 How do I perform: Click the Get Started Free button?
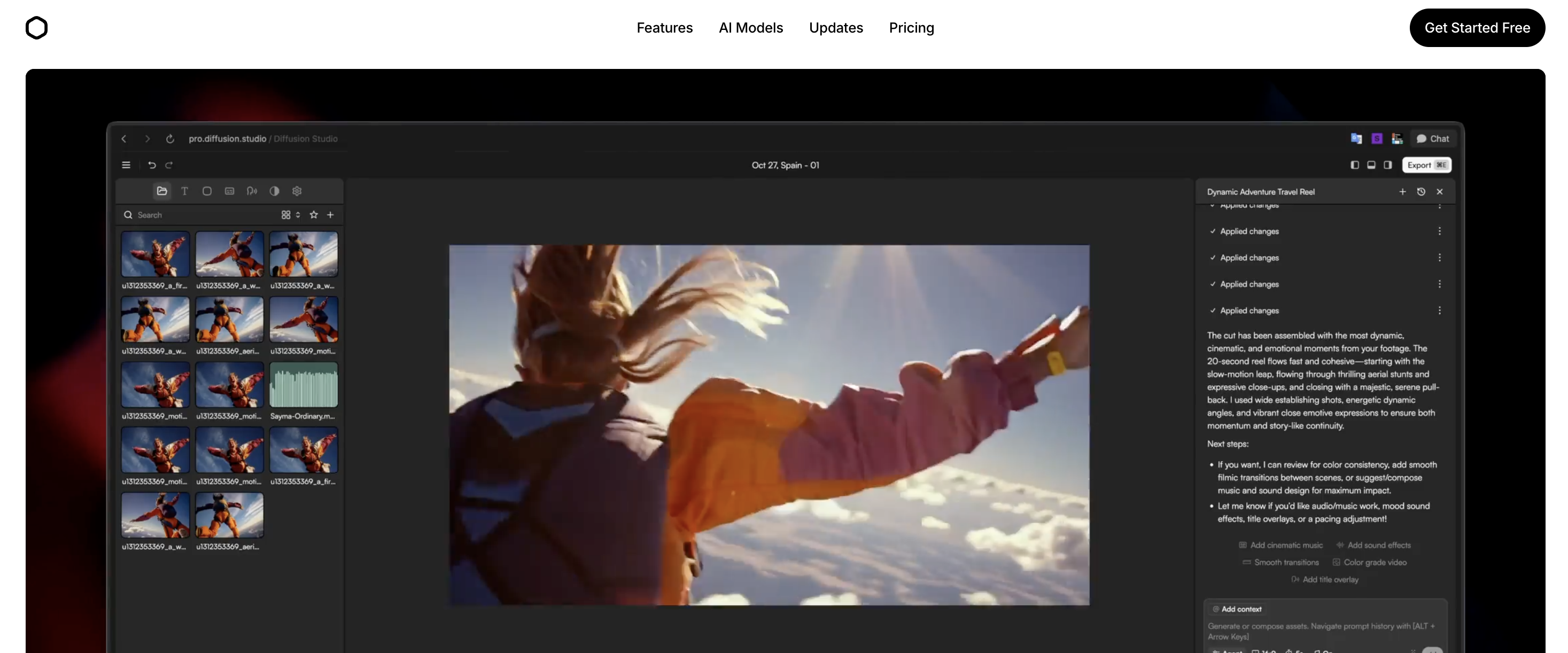tap(1478, 27)
